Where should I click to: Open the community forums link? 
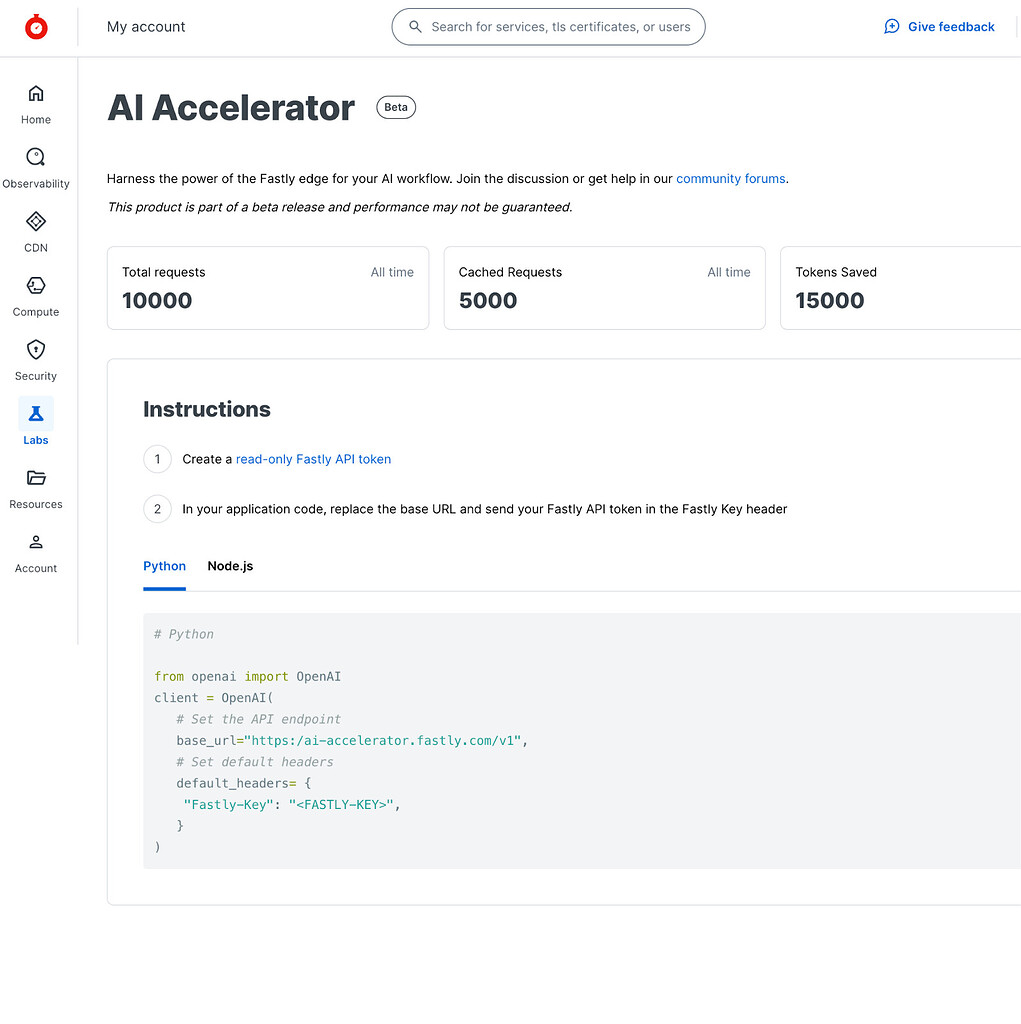click(730, 178)
